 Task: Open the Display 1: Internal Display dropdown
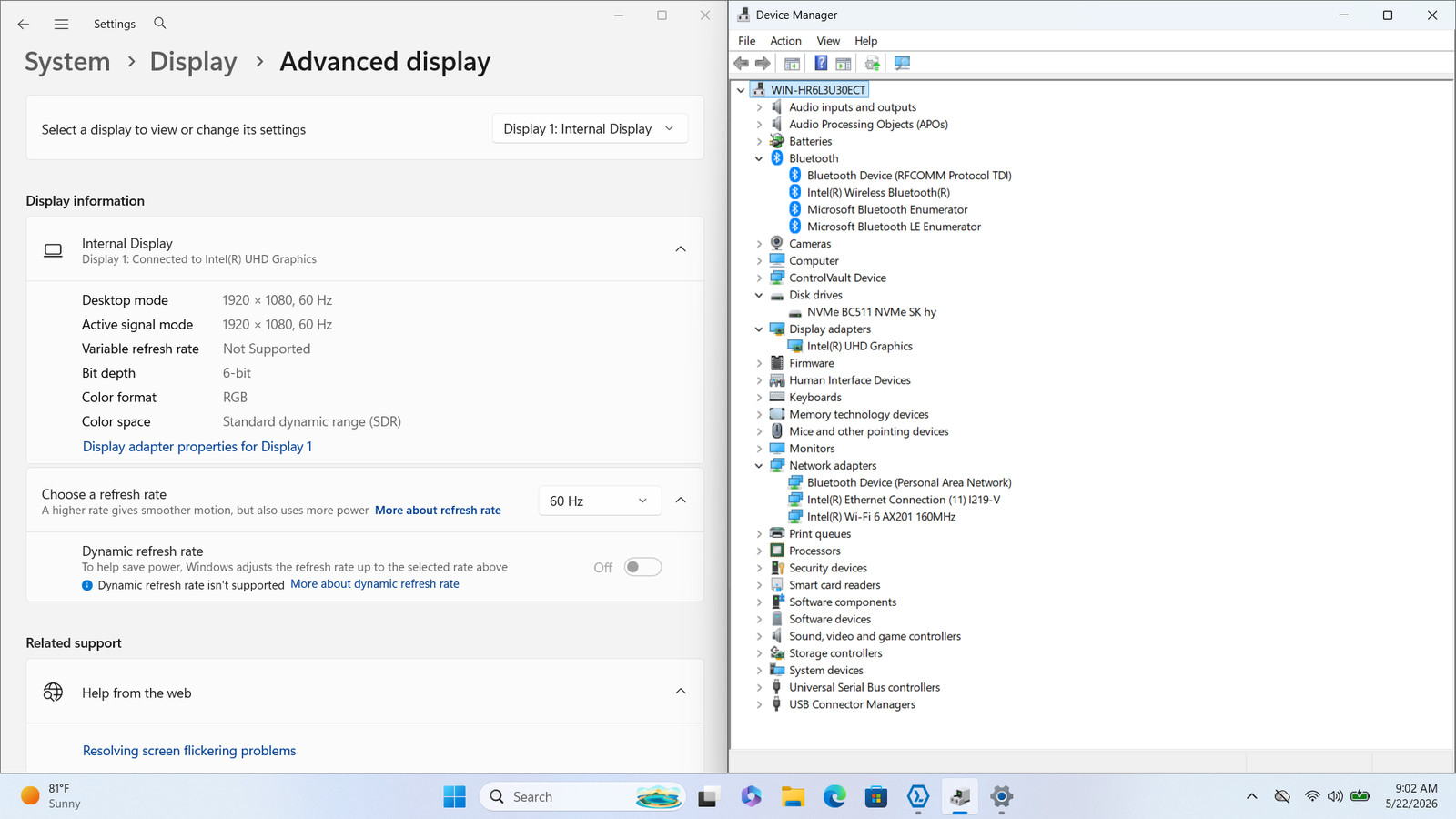pyautogui.click(x=590, y=129)
